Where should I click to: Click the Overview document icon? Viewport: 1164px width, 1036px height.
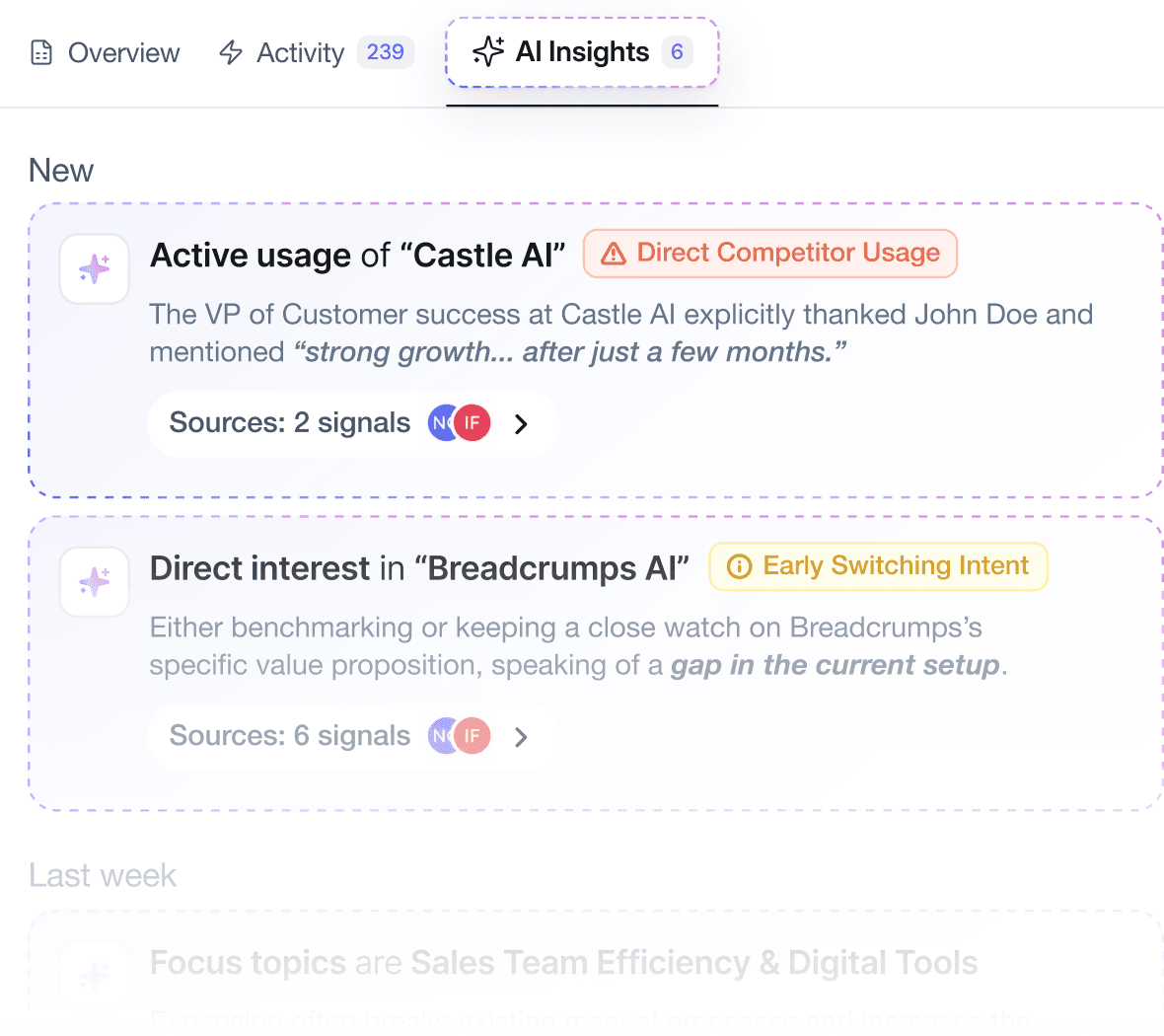[x=41, y=52]
